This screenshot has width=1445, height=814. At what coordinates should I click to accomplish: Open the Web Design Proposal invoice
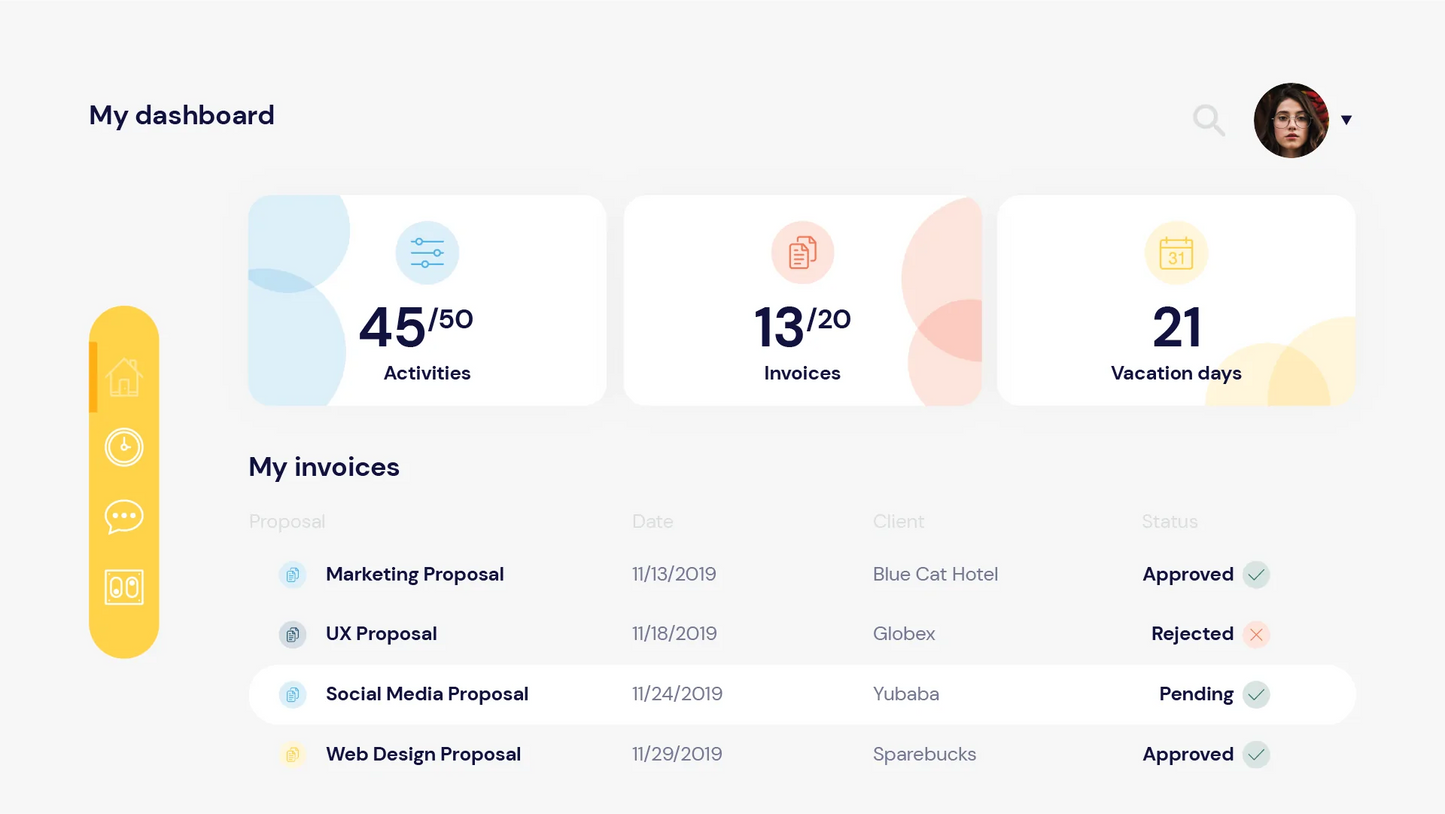423,754
